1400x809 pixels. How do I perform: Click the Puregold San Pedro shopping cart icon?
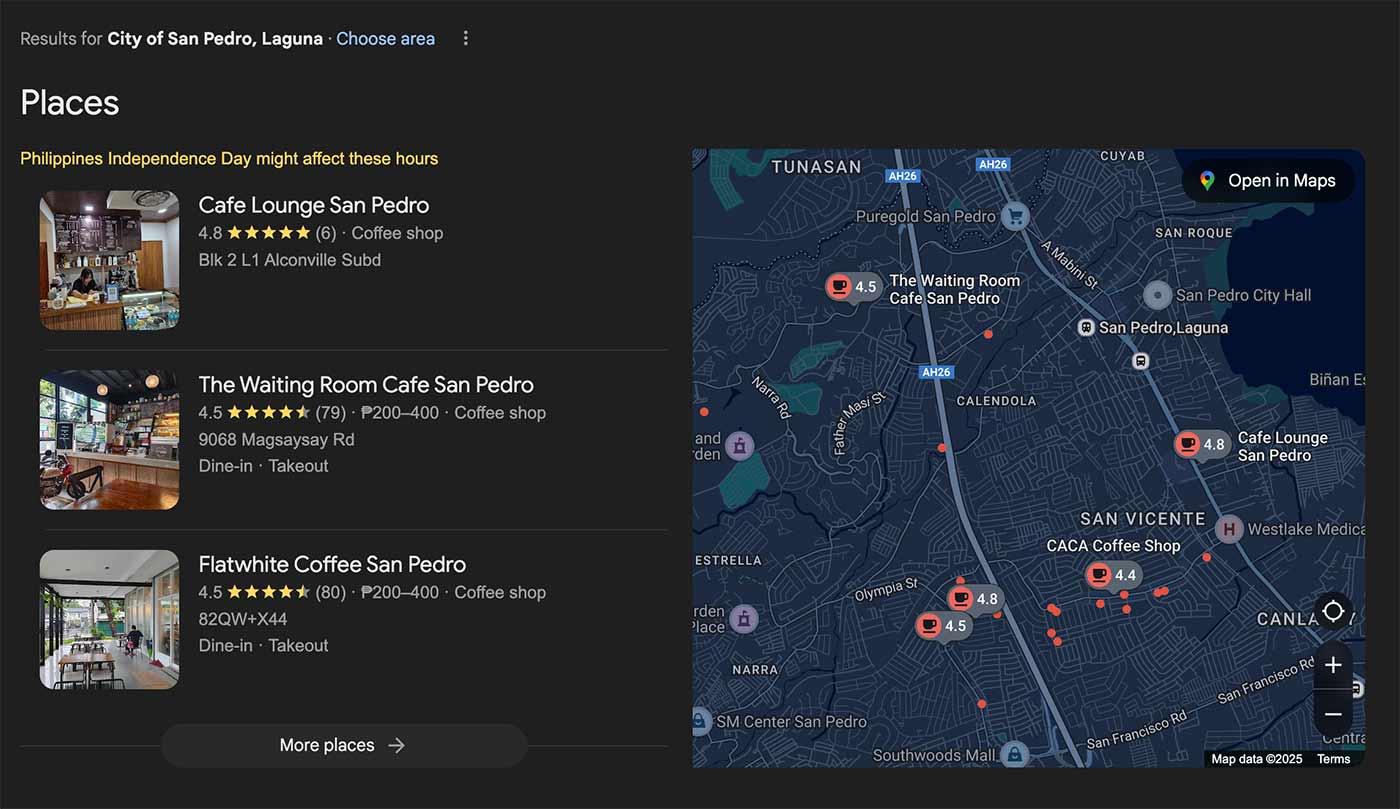[1016, 216]
